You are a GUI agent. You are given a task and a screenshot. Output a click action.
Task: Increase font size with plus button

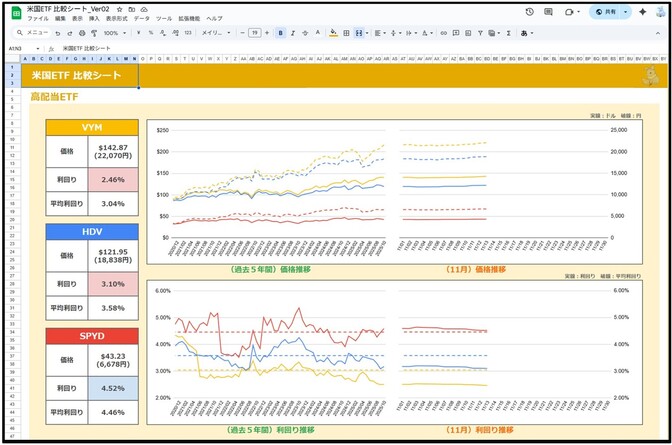tap(267, 33)
